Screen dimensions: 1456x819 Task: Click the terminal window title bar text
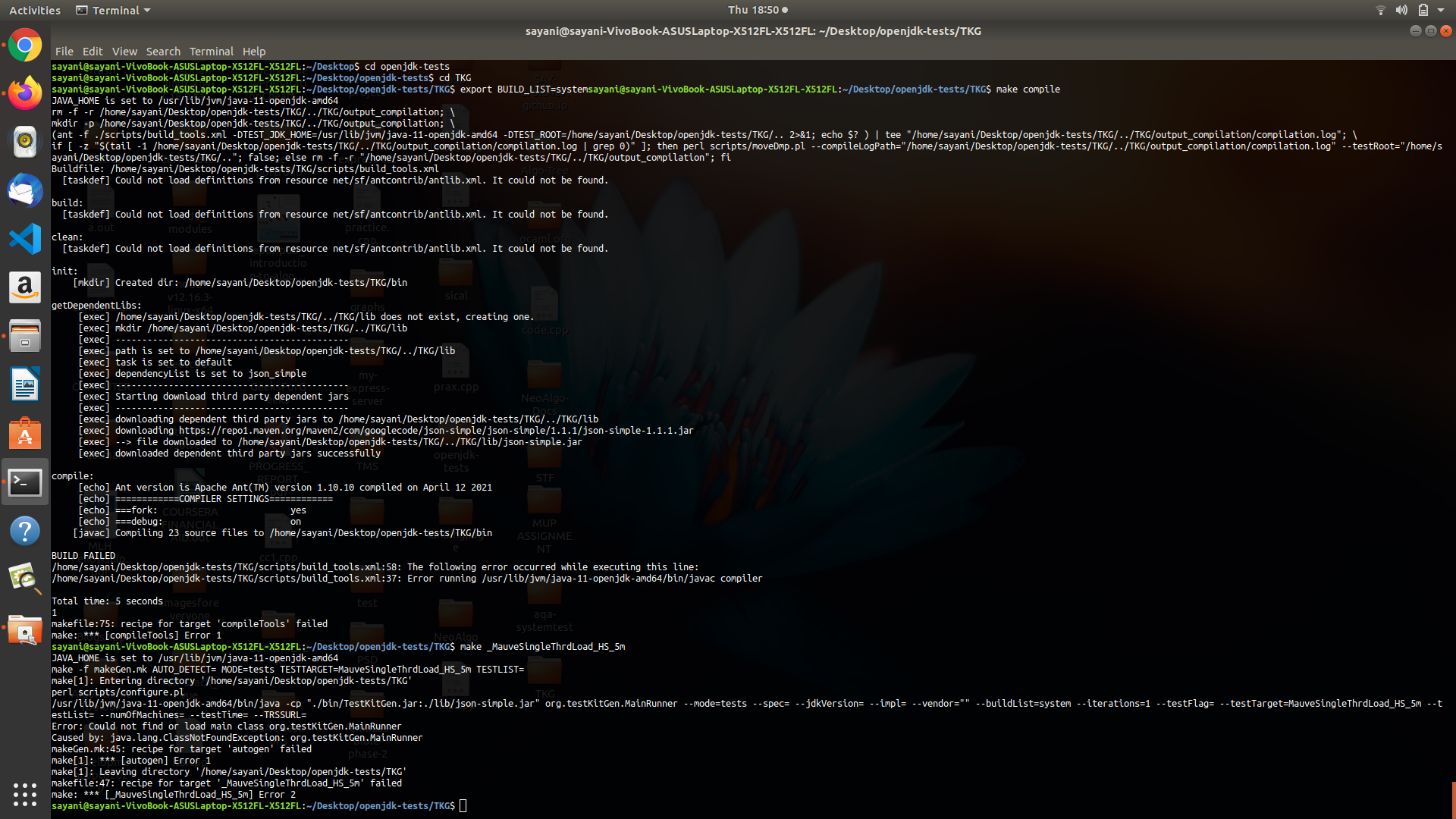[753, 31]
